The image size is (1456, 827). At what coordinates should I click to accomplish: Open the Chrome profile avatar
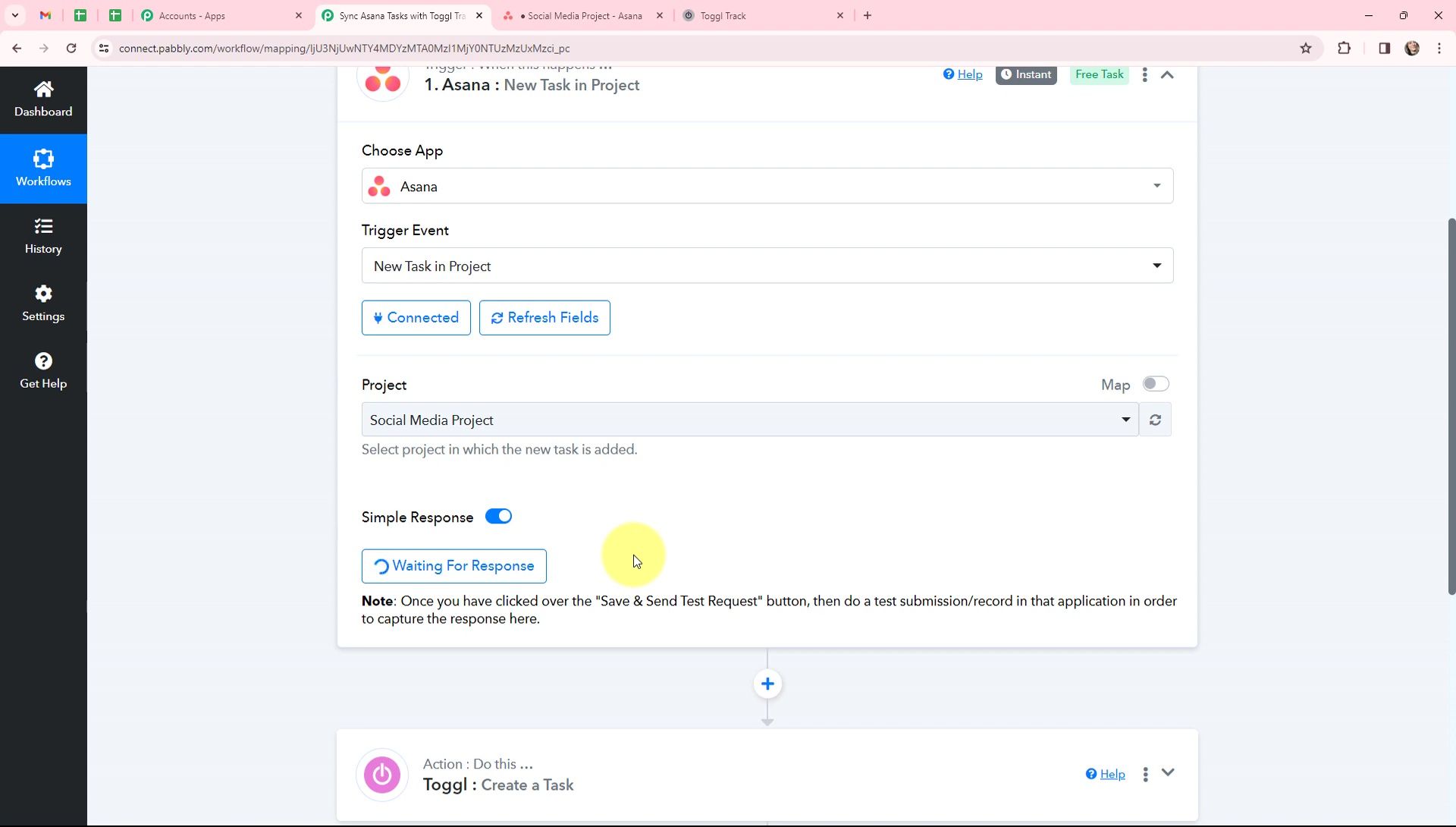[x=1412, y=49]
